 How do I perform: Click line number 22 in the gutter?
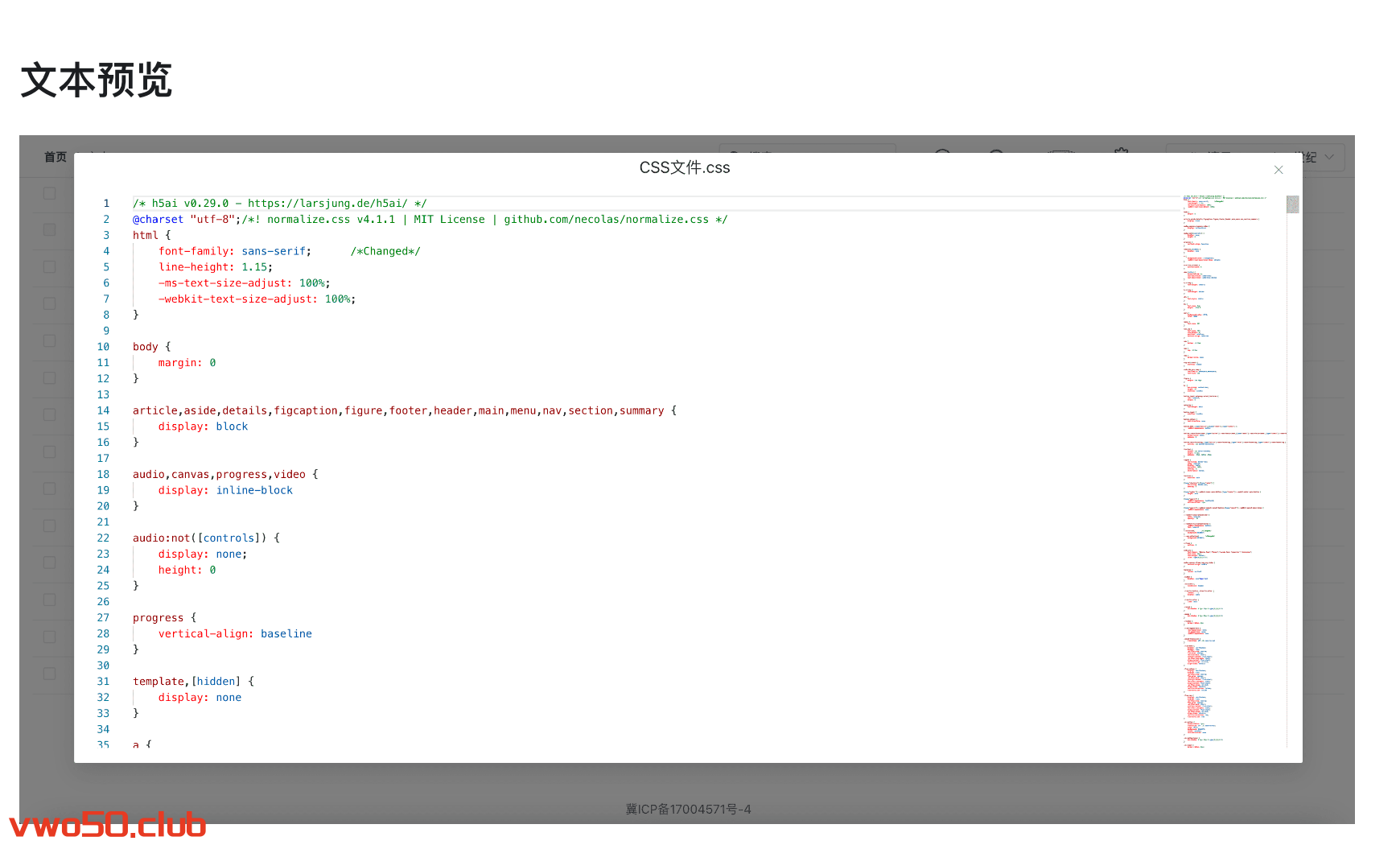coord(103,538)
